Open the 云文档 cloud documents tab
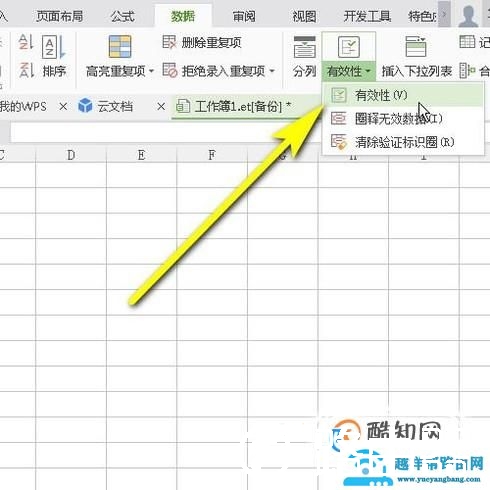Image resolution: width=490 pixels, height=490 pixels. [106, 107]
